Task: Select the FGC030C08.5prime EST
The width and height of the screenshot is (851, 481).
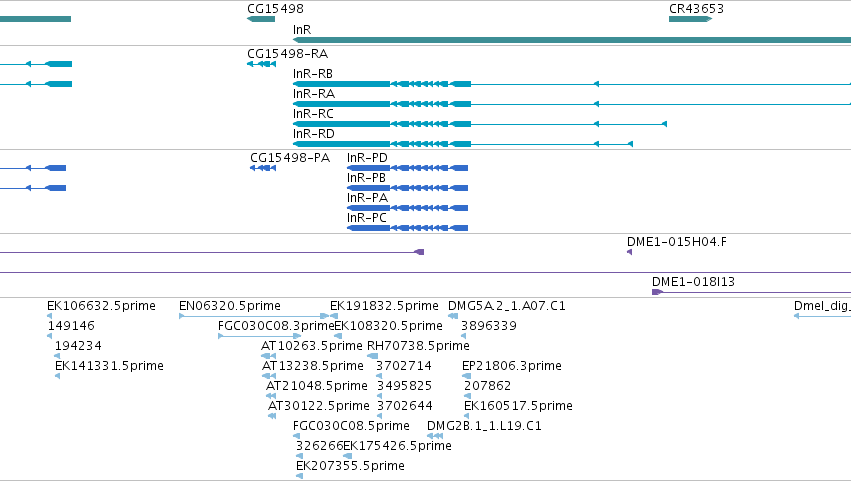Action: click(x=296, y=435)
